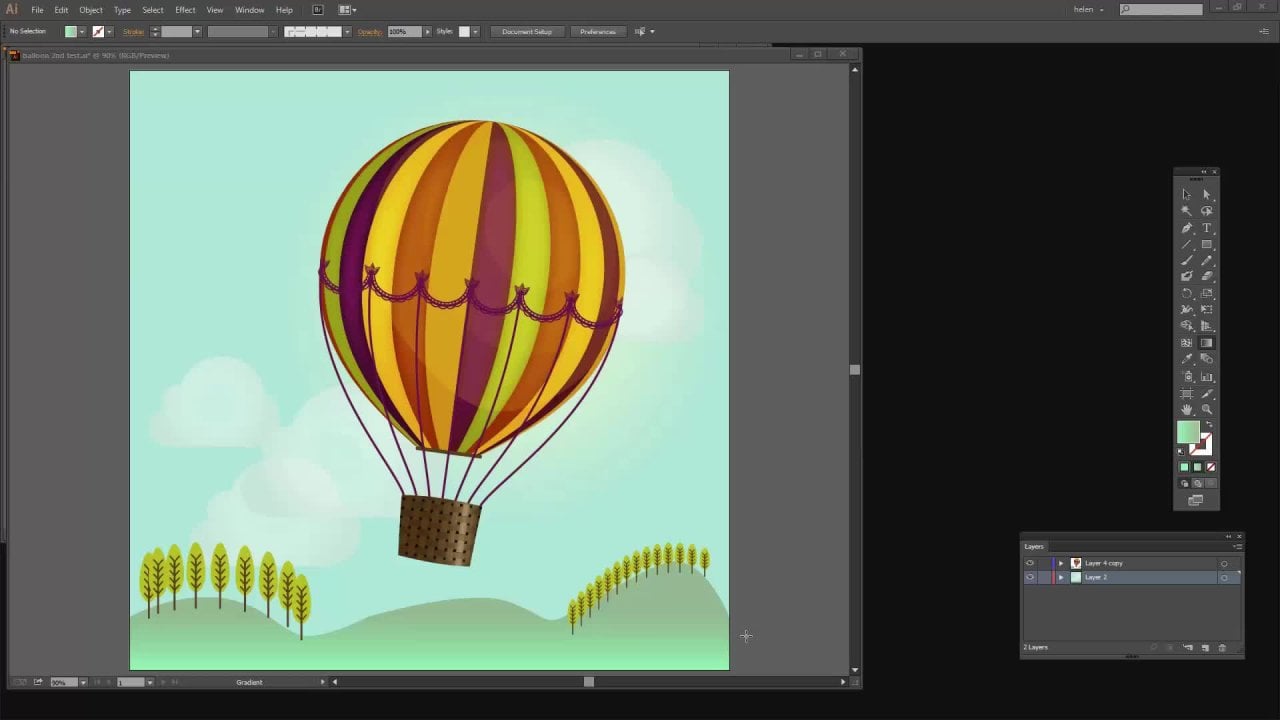The height and width of the screenshot is (720, 1280).
Task: Open the Object menu
Action: click(91, 10)
